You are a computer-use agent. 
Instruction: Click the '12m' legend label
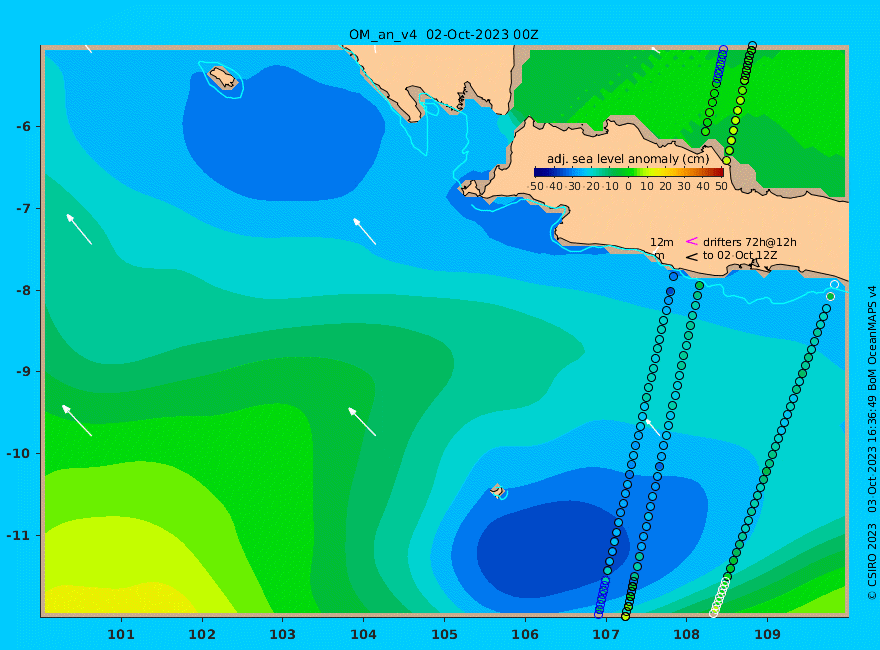click(x=662, y=242)
